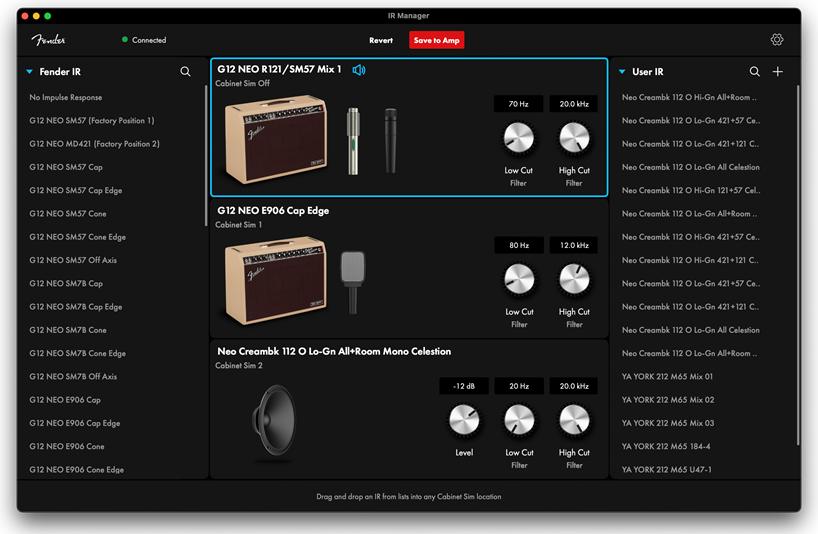Add a new User IR with plus icon
This screenshot has height=534, width=818.
(777, 71)
